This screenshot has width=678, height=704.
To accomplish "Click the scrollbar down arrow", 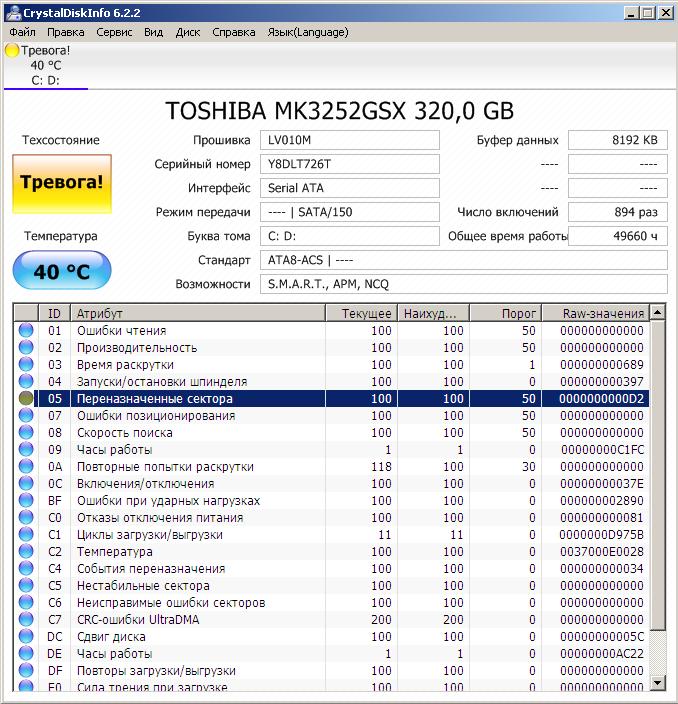I will click(657, 683).
